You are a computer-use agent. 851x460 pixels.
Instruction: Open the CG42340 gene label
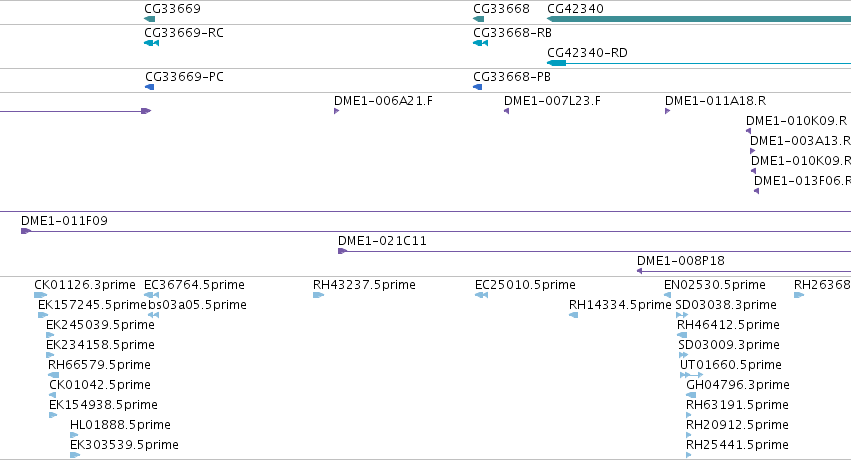point(575,9)
